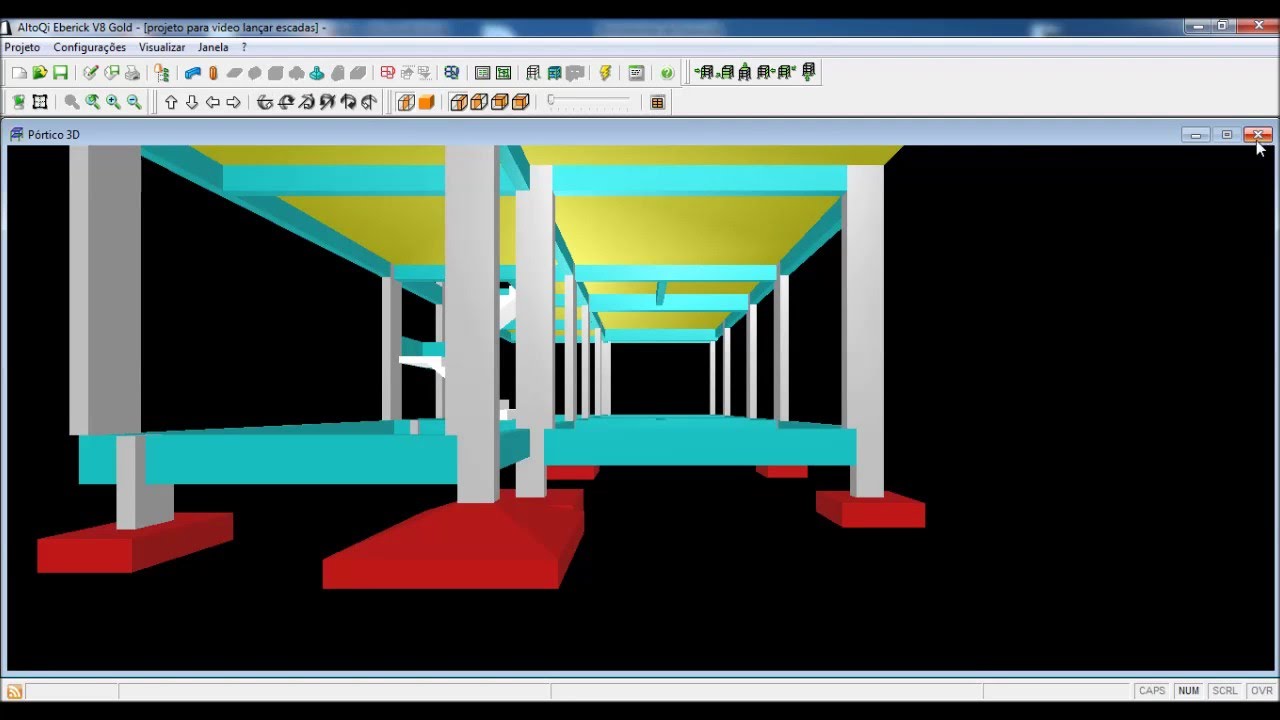1280x720 pixels.
Task: Click NUM indicator in status bar
Action: coord(1188,691)
